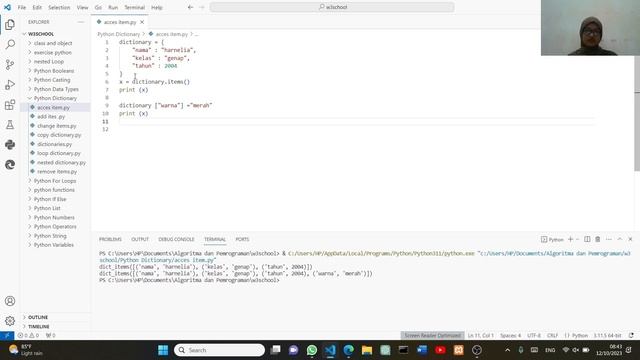Open the Python extension sidebar icon
This screenshot has width=640, height=360.
tap(10, 144)
